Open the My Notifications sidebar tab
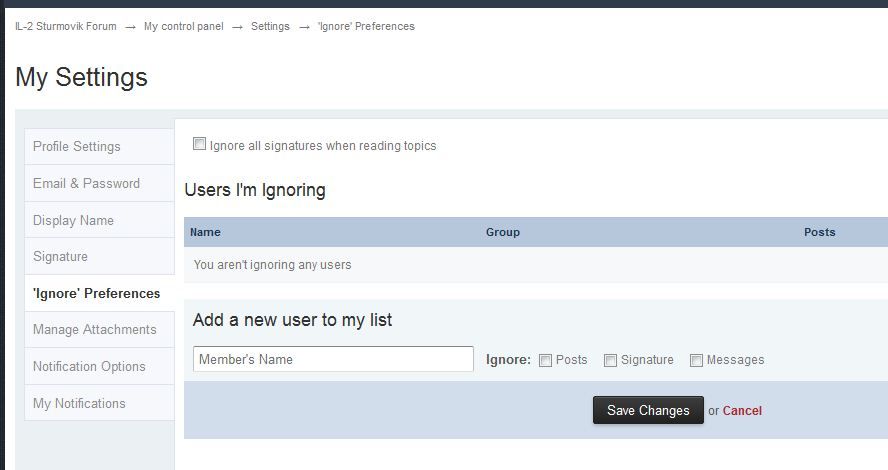Screen dimensions: 888x470 point(79,403)
